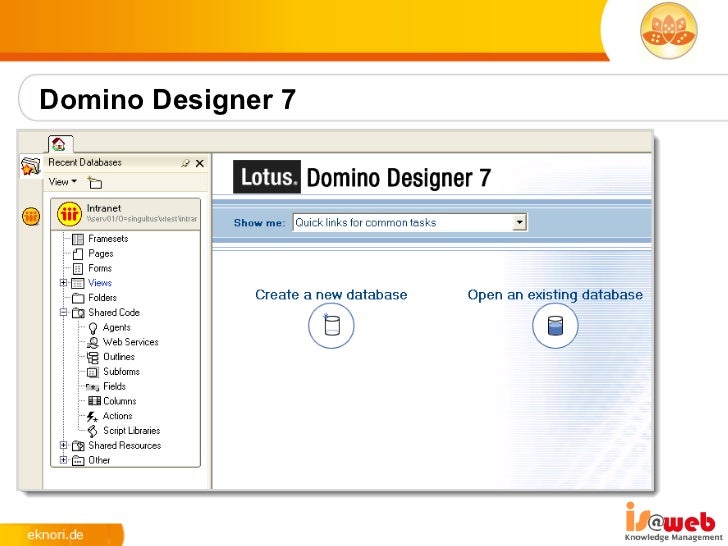Expand the Views node
This screenshot has height=546, width=728.
pos(64,283)
